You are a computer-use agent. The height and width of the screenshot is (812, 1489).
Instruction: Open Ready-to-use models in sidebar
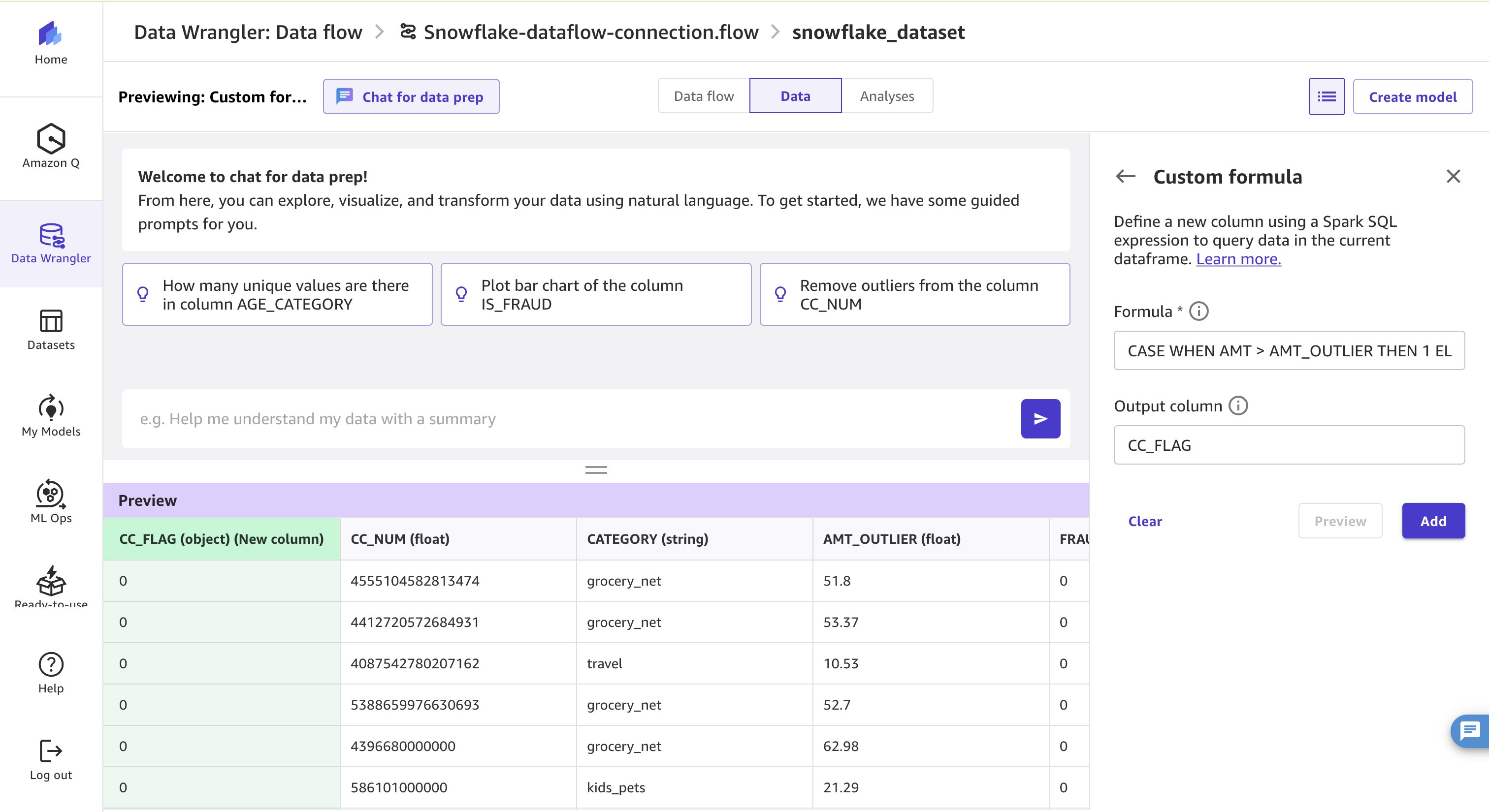[51, 586]
